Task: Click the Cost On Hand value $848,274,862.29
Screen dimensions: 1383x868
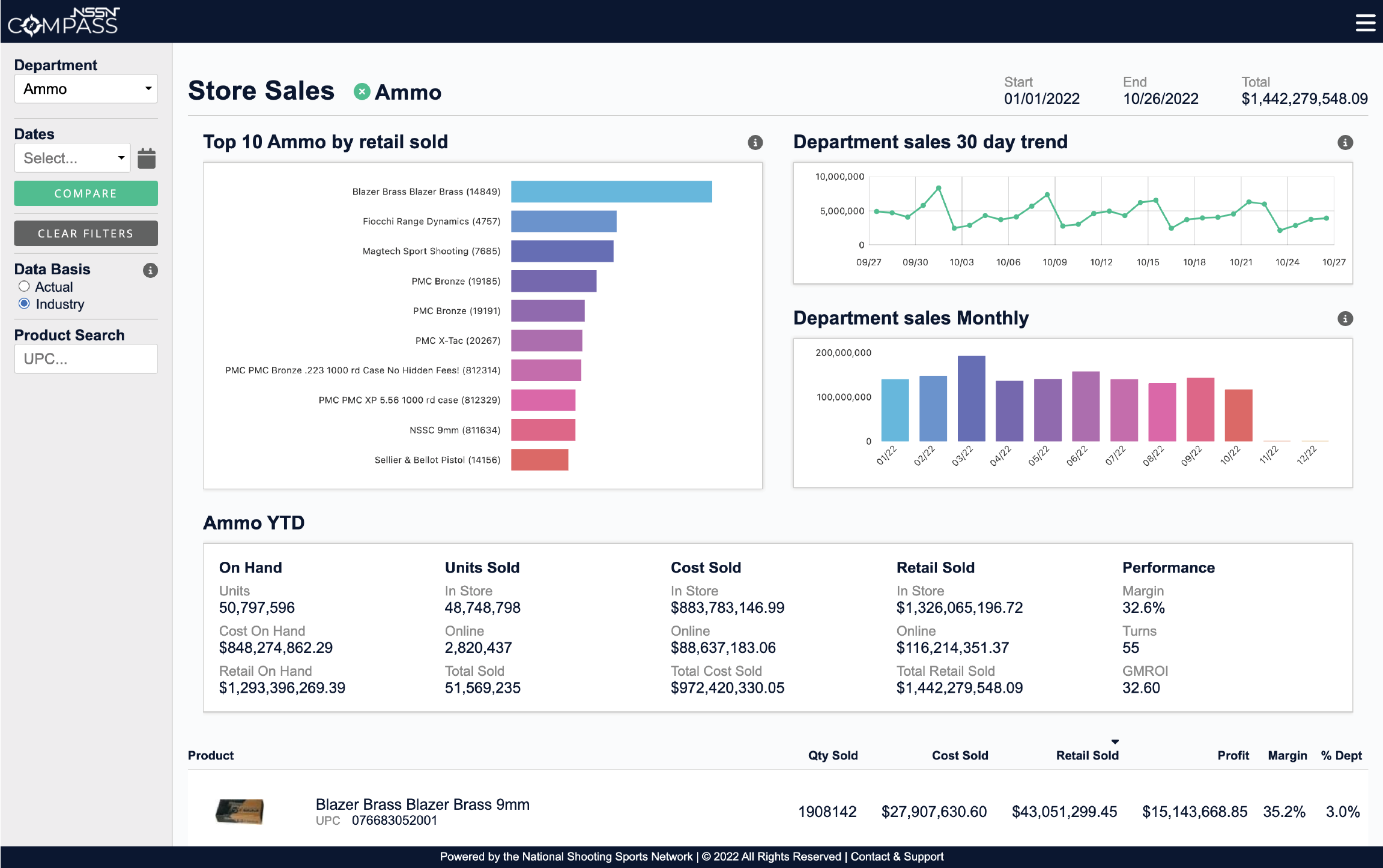Action: (x=276, y=648)
